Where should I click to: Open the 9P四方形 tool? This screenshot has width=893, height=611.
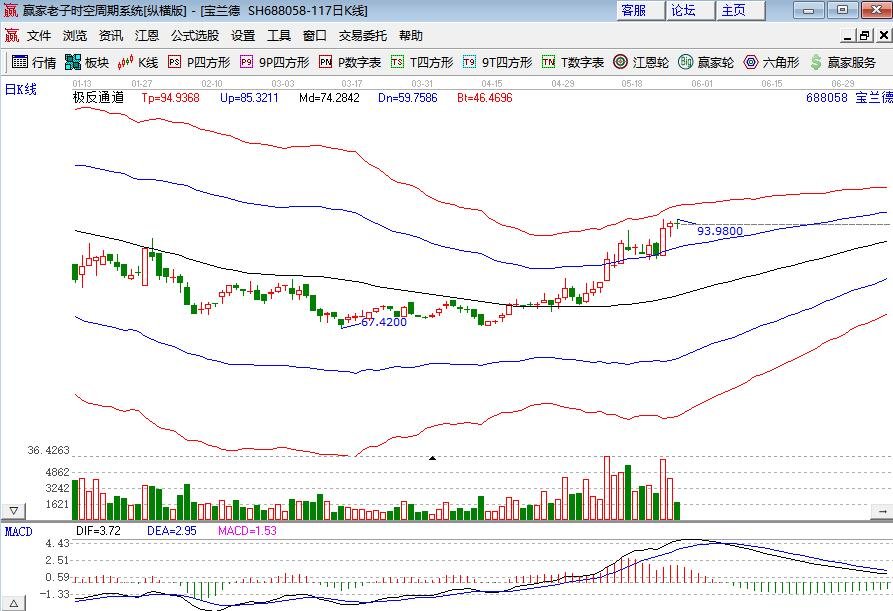click(275, 62)
